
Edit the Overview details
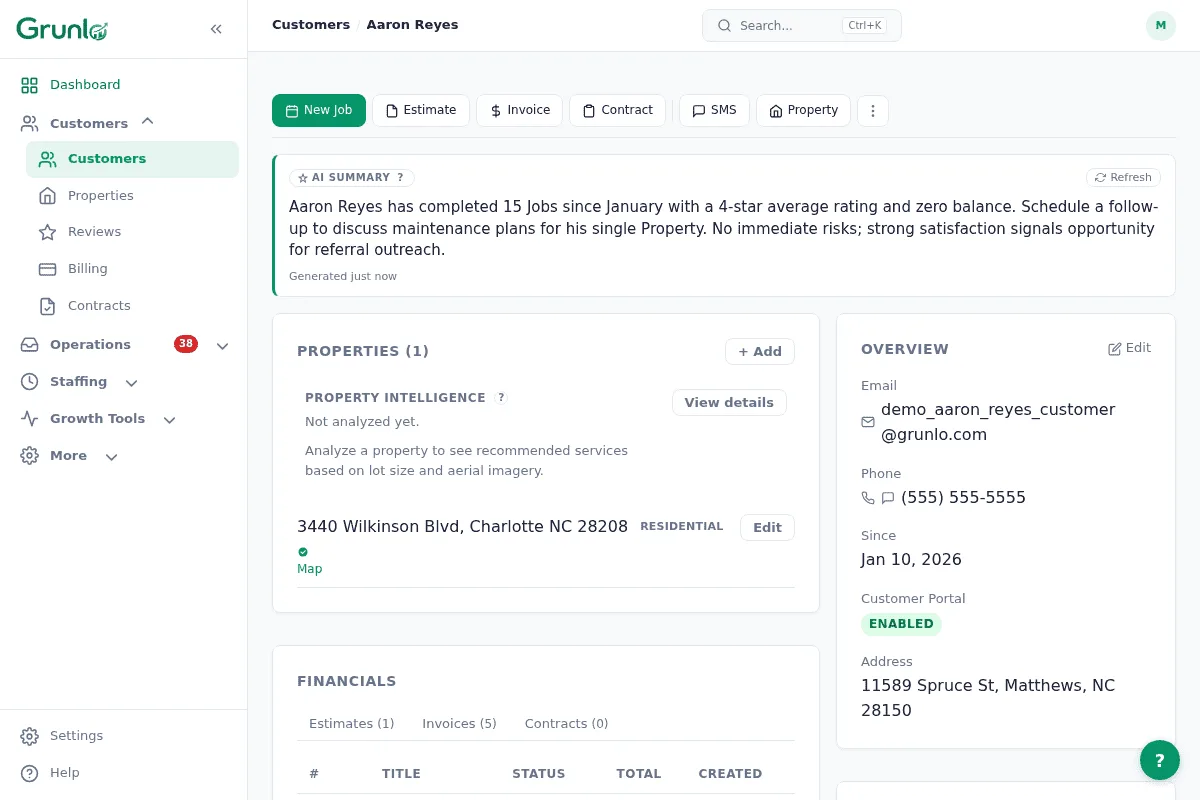click(x=1129, y=348)
